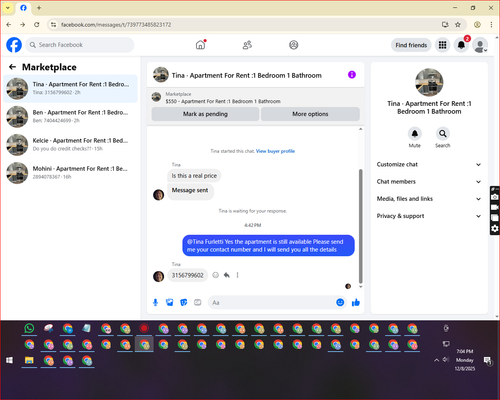Open Windows Start menu
Screen dimensions: 500x400
pos(10,360)
